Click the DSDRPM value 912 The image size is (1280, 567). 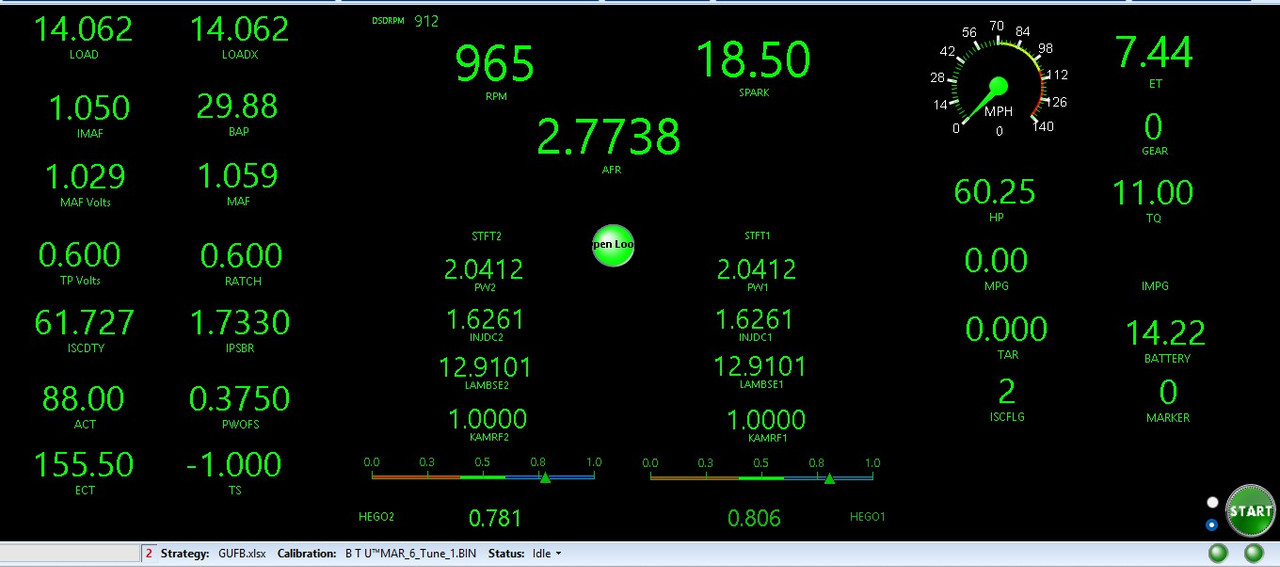(x=426, y=20)
